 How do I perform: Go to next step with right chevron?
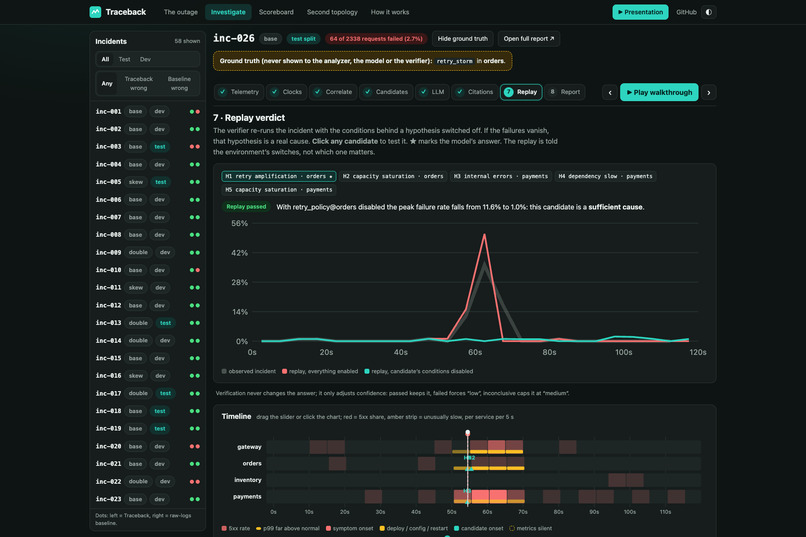pyautogui.click(x=709, y=92)
